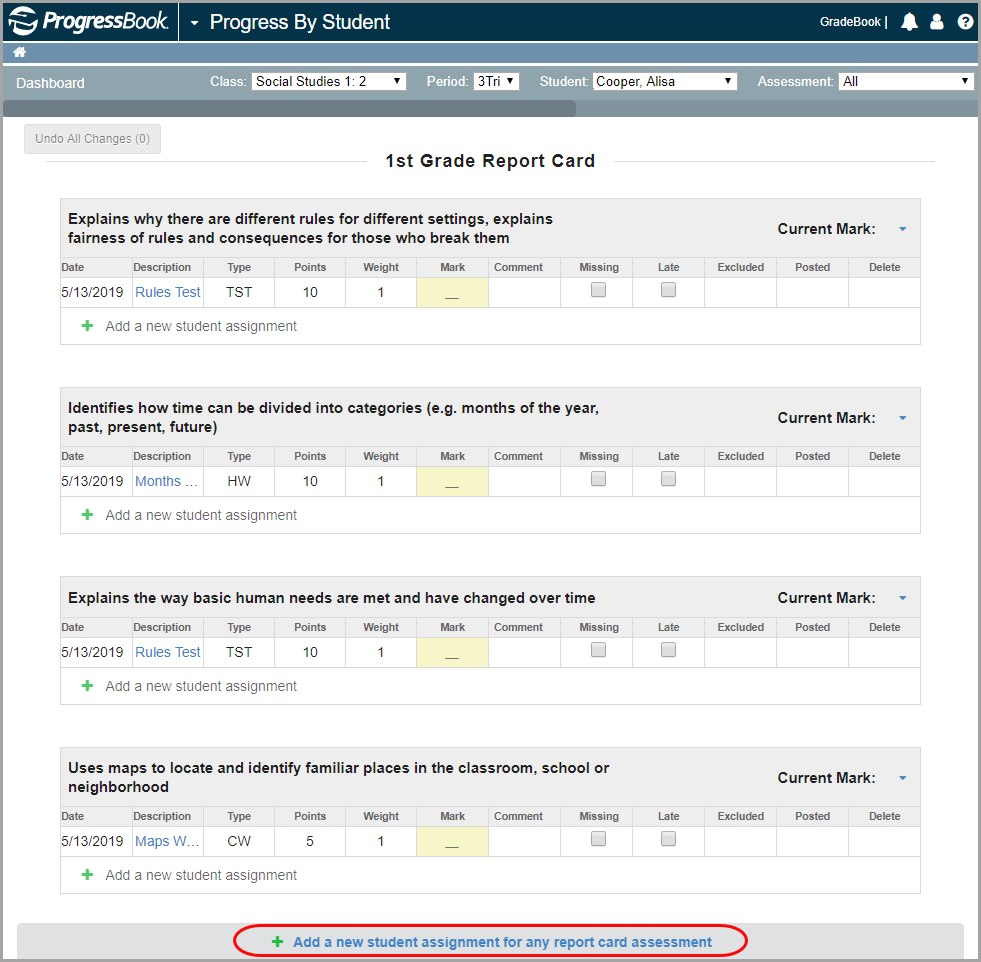Click green plus for any report card assessment
This screenshot has height=962, width=981.
(277, 942)
